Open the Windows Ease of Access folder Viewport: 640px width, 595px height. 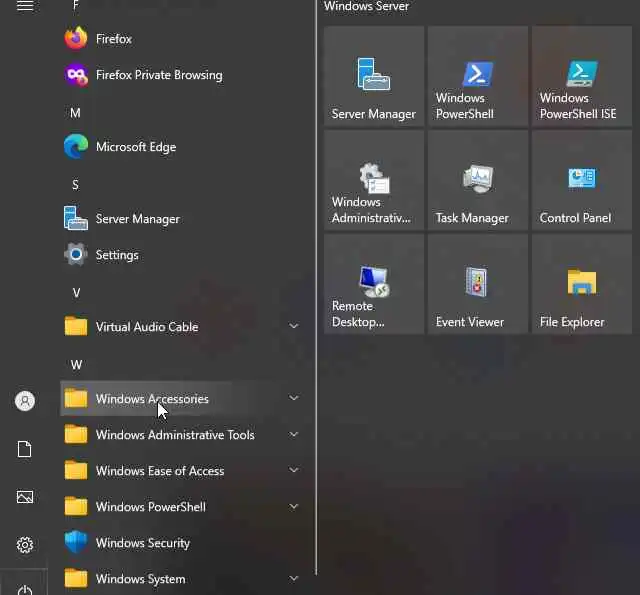coord(180,471)
